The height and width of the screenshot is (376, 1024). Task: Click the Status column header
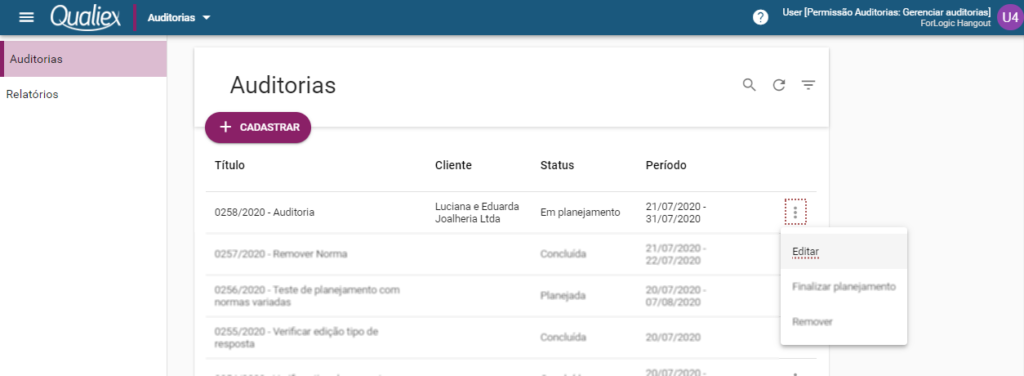557,165
